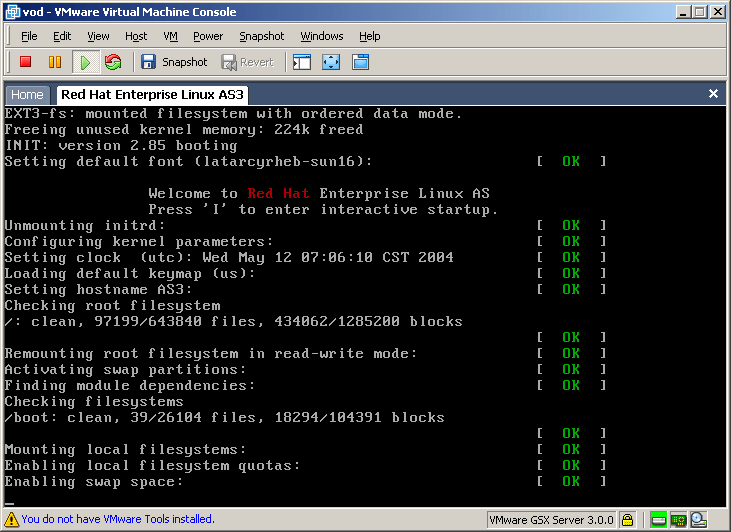Click the green hard disk device icon
This screenshot has height=532, width=731.
[x=658, y=519]
